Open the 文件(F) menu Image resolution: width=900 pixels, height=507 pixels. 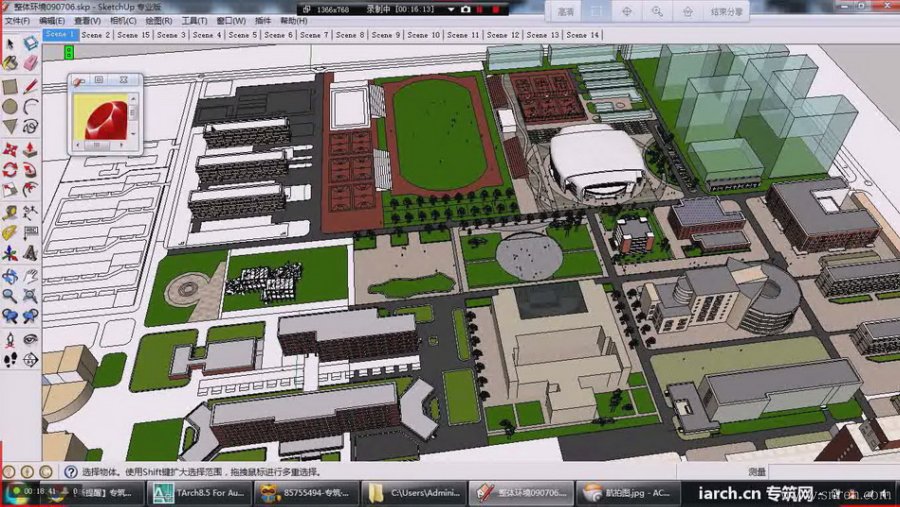tap(17, 21)
